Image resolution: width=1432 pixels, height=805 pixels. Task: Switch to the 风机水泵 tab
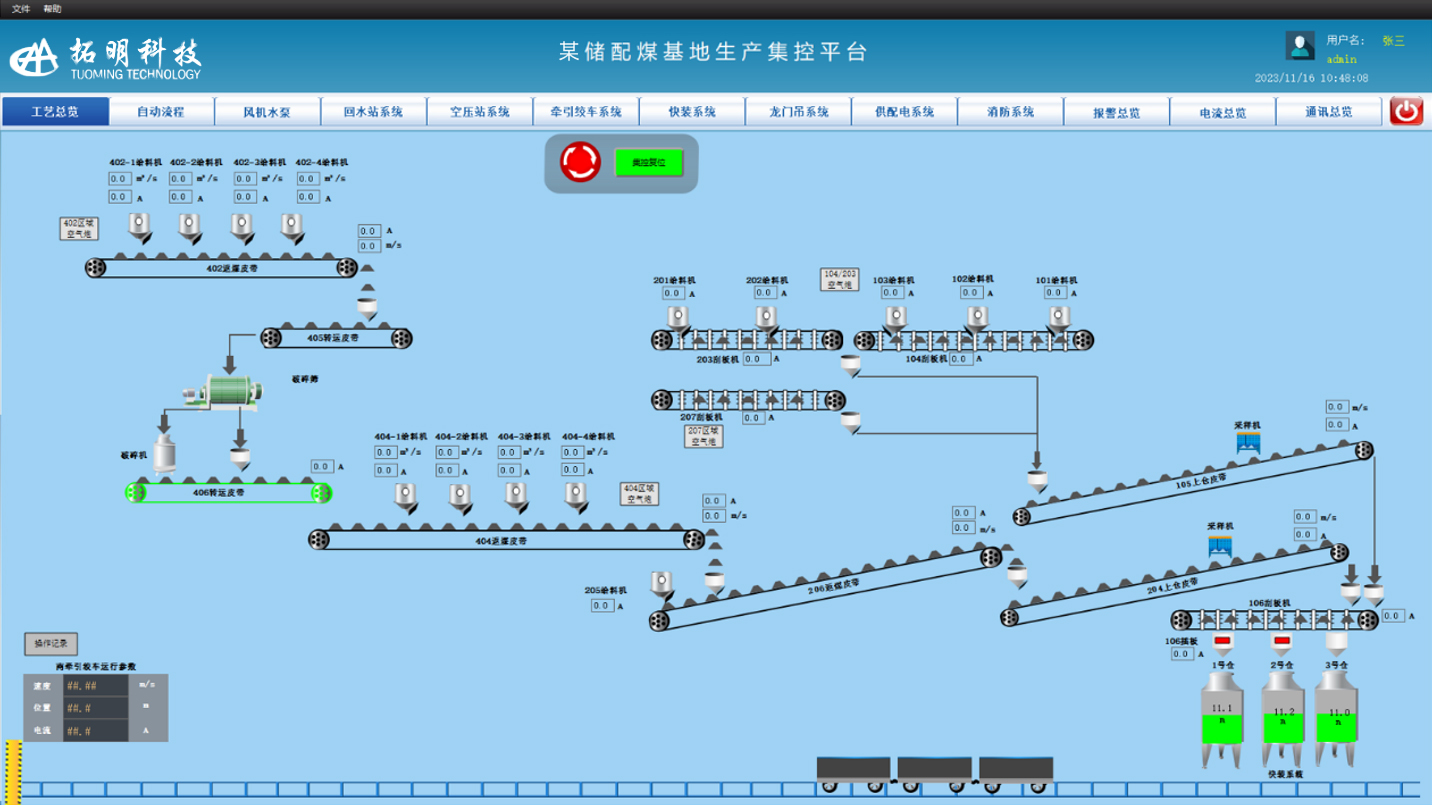click(x=267, y=112)
